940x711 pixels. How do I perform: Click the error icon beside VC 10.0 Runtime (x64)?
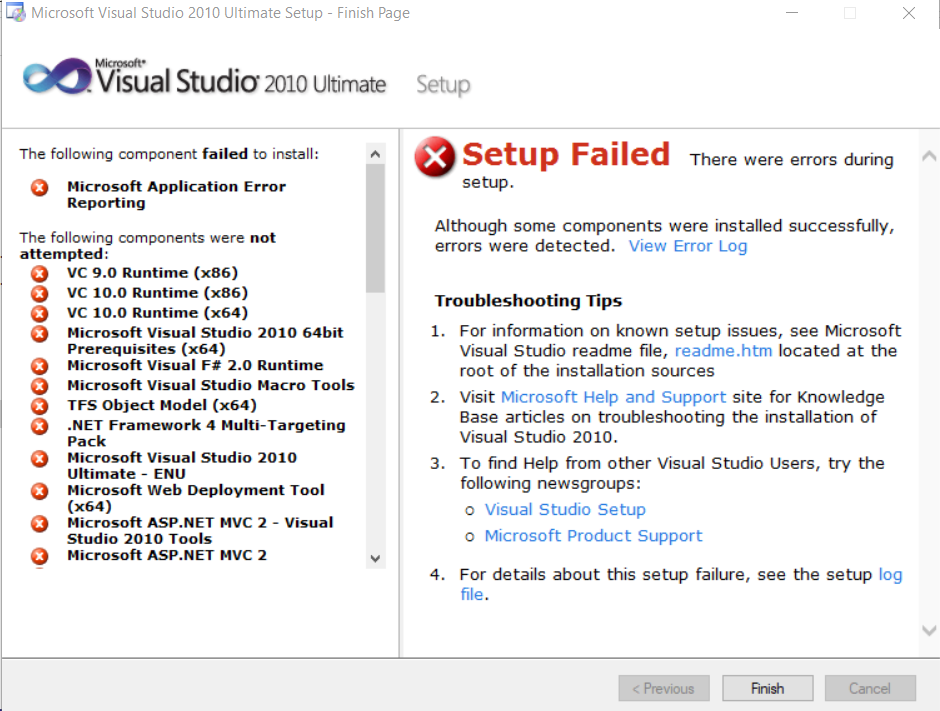click(x=39, y=313)
